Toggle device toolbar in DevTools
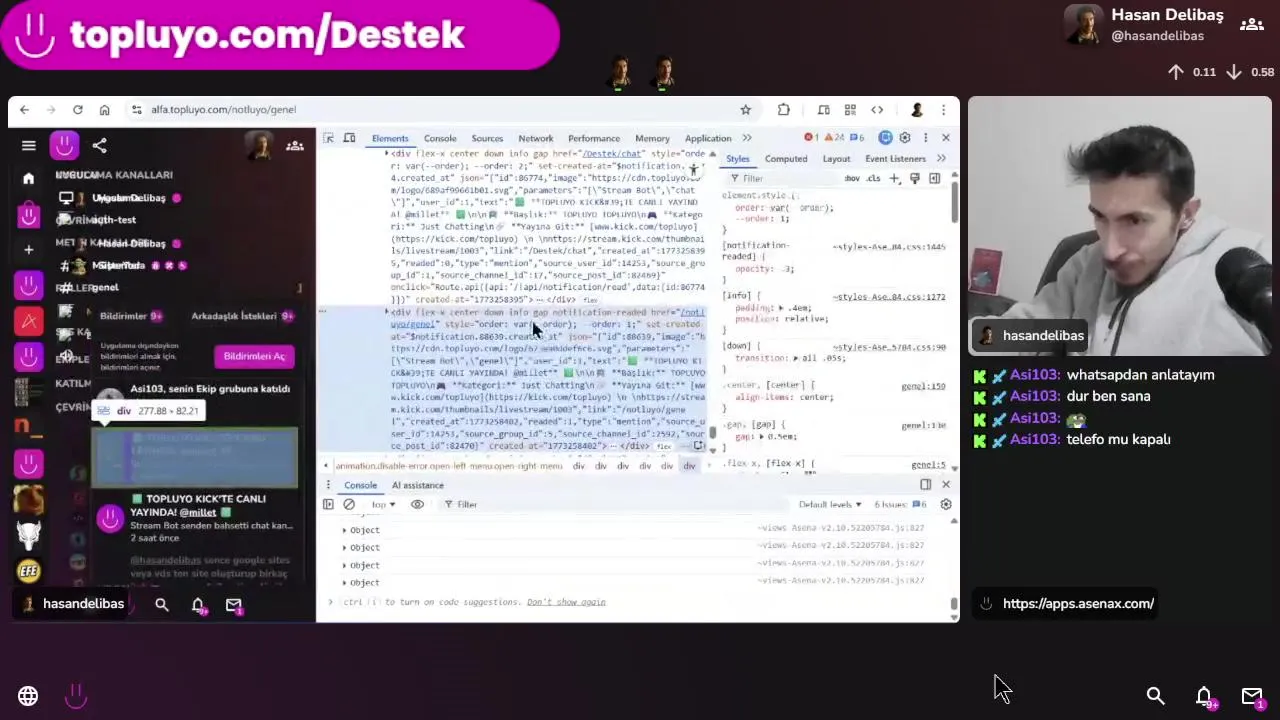Image resolution: width=1280 pixels, height=720 pixels. tap(349, 138)
